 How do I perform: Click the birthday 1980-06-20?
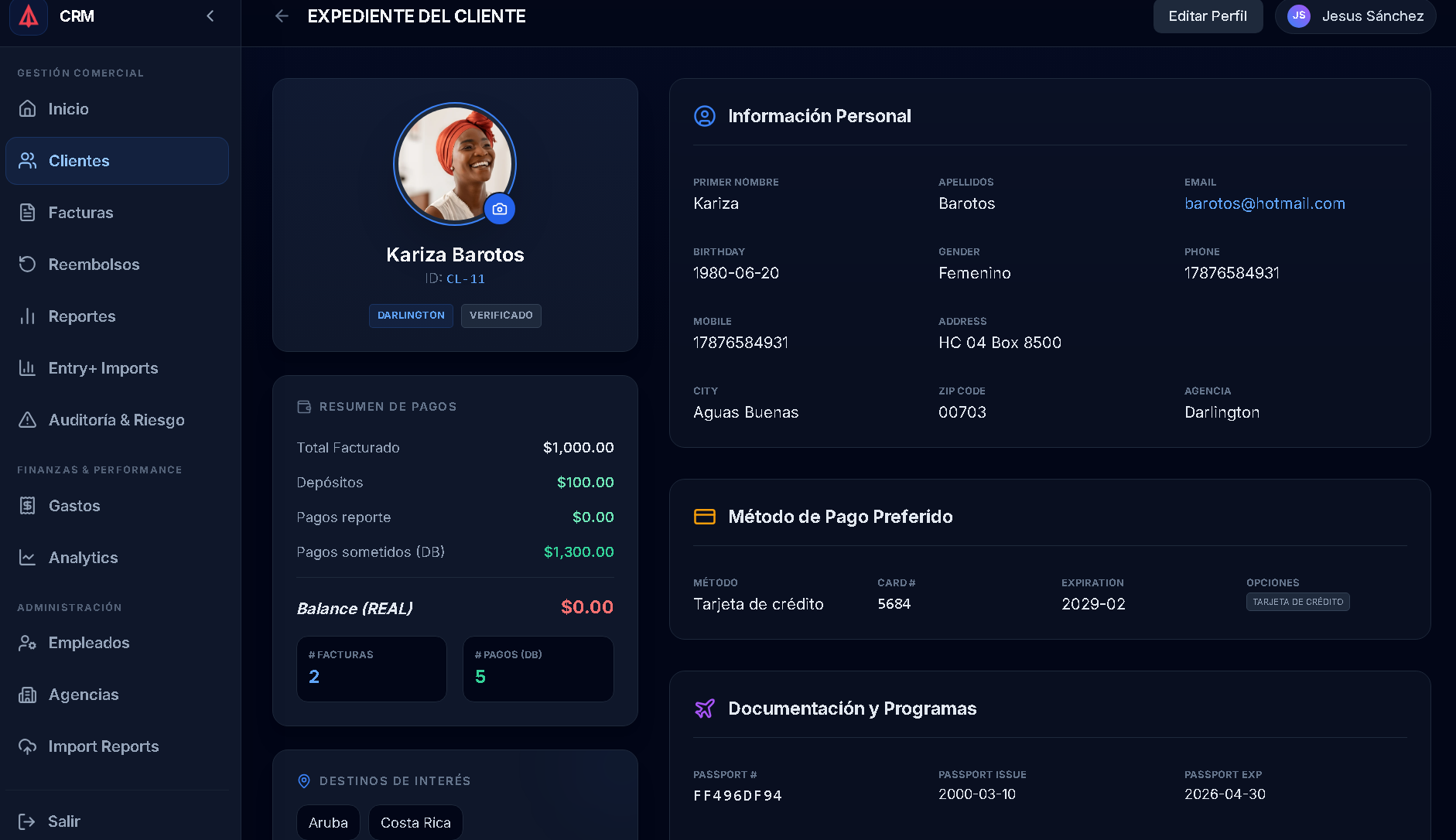point(737,273)
